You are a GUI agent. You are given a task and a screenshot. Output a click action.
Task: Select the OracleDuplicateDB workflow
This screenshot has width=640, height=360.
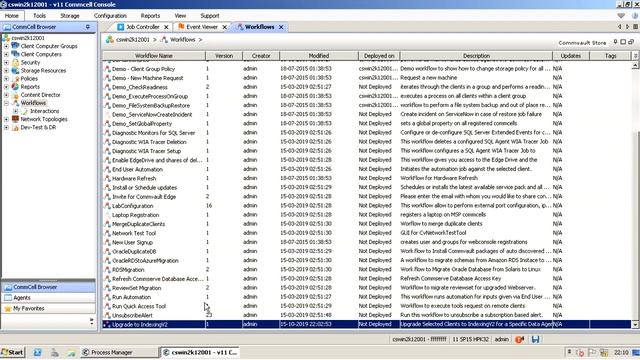tap(134, 251)
